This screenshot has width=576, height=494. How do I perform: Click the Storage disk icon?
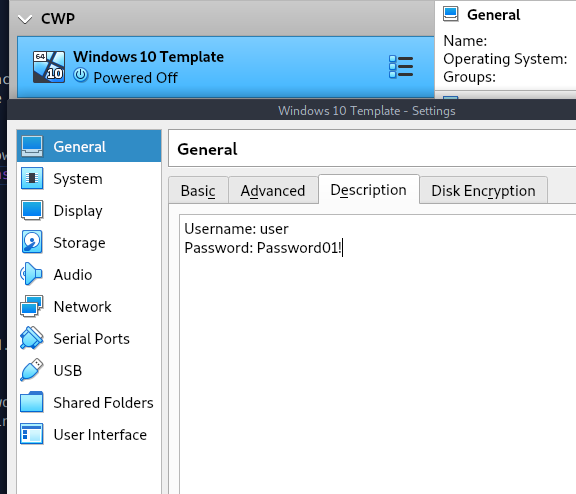32,242
